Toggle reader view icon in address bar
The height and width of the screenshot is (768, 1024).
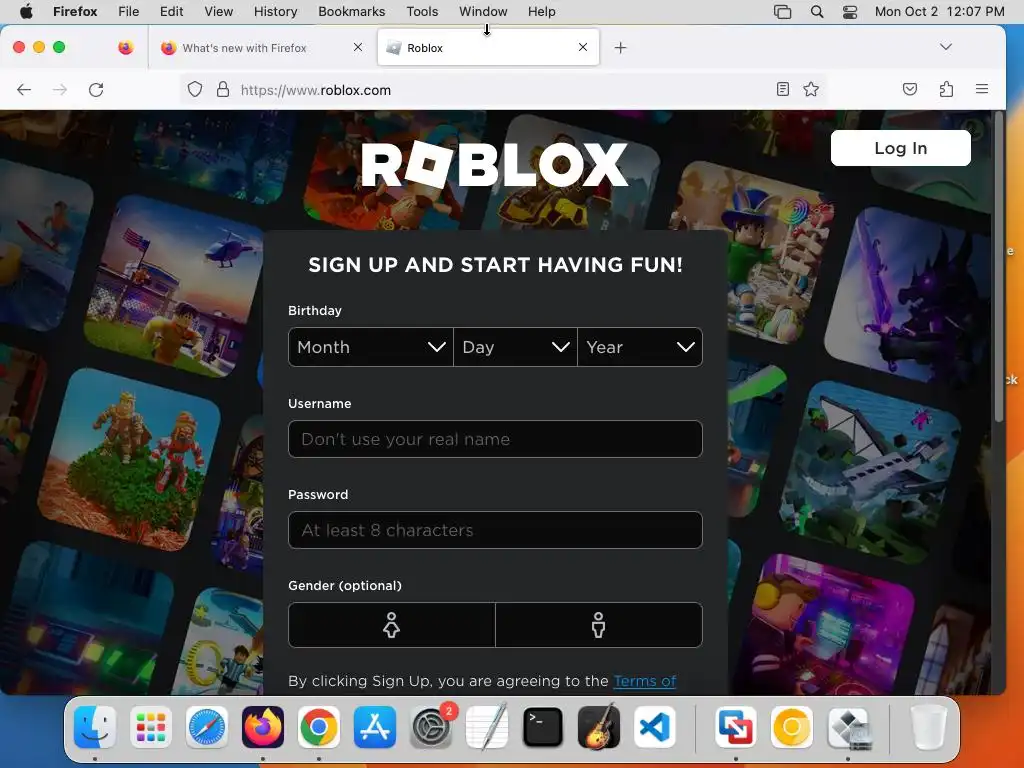782,89
